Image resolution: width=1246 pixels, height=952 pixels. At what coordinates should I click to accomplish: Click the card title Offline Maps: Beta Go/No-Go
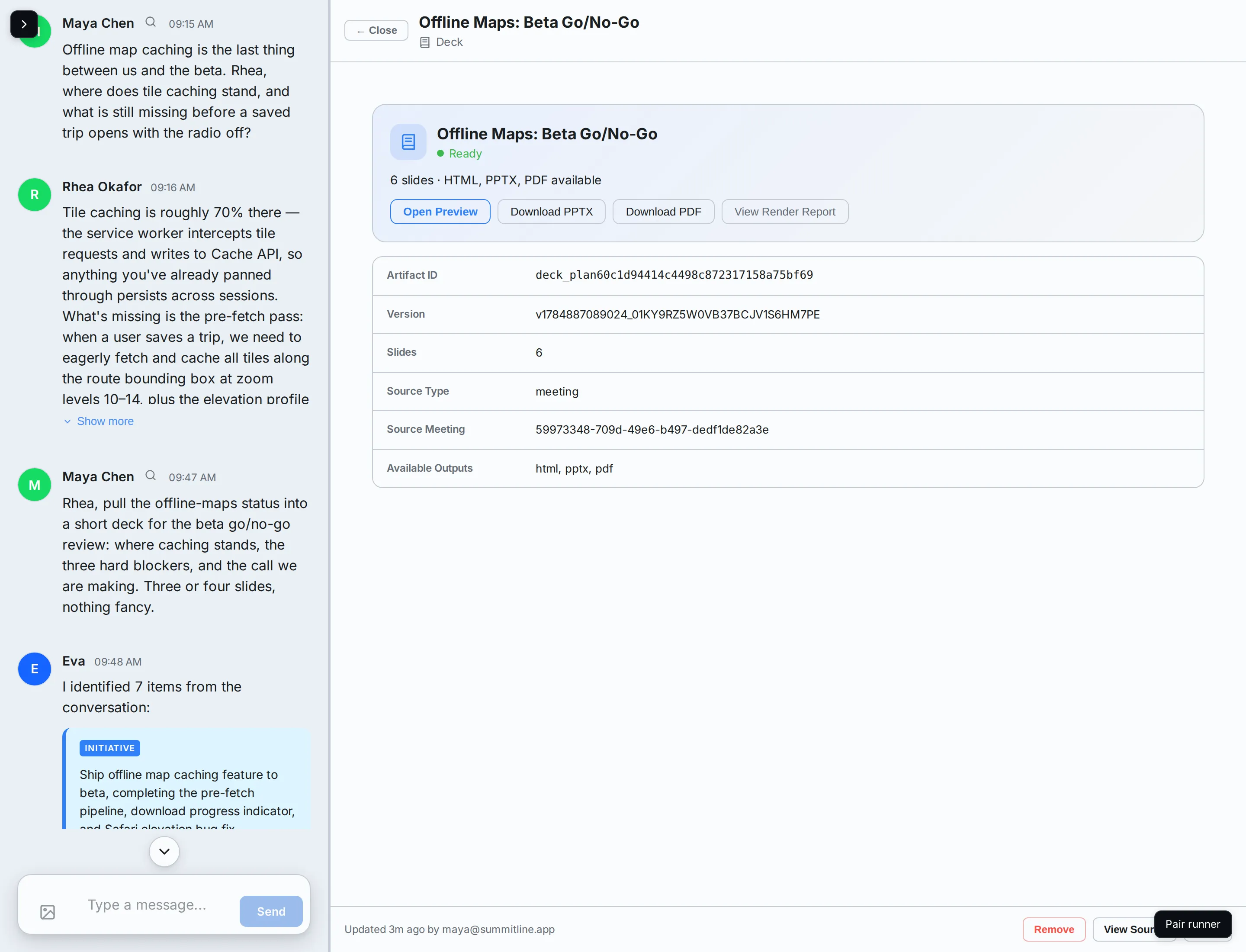[547, 134]
